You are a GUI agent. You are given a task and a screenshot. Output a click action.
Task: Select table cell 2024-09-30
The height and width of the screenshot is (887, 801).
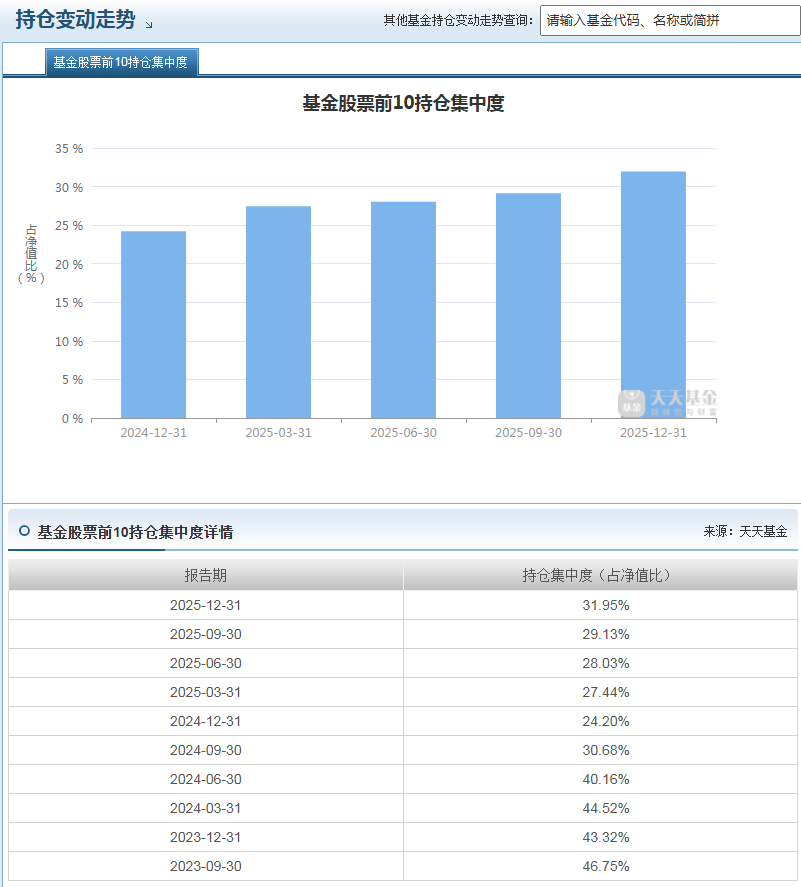pos(206,750)
